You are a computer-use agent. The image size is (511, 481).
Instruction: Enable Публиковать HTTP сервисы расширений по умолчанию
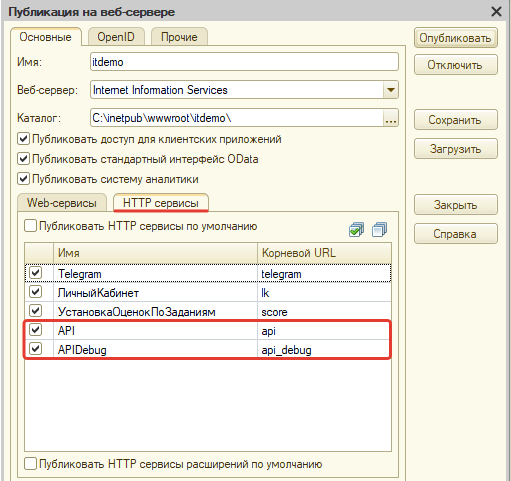30,464
